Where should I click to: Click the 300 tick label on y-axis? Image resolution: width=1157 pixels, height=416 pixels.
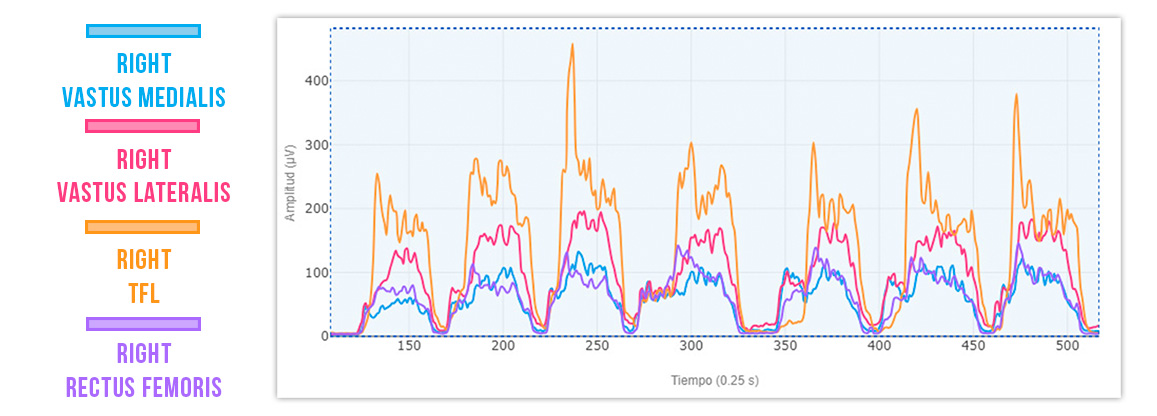[x=317, y=145]
